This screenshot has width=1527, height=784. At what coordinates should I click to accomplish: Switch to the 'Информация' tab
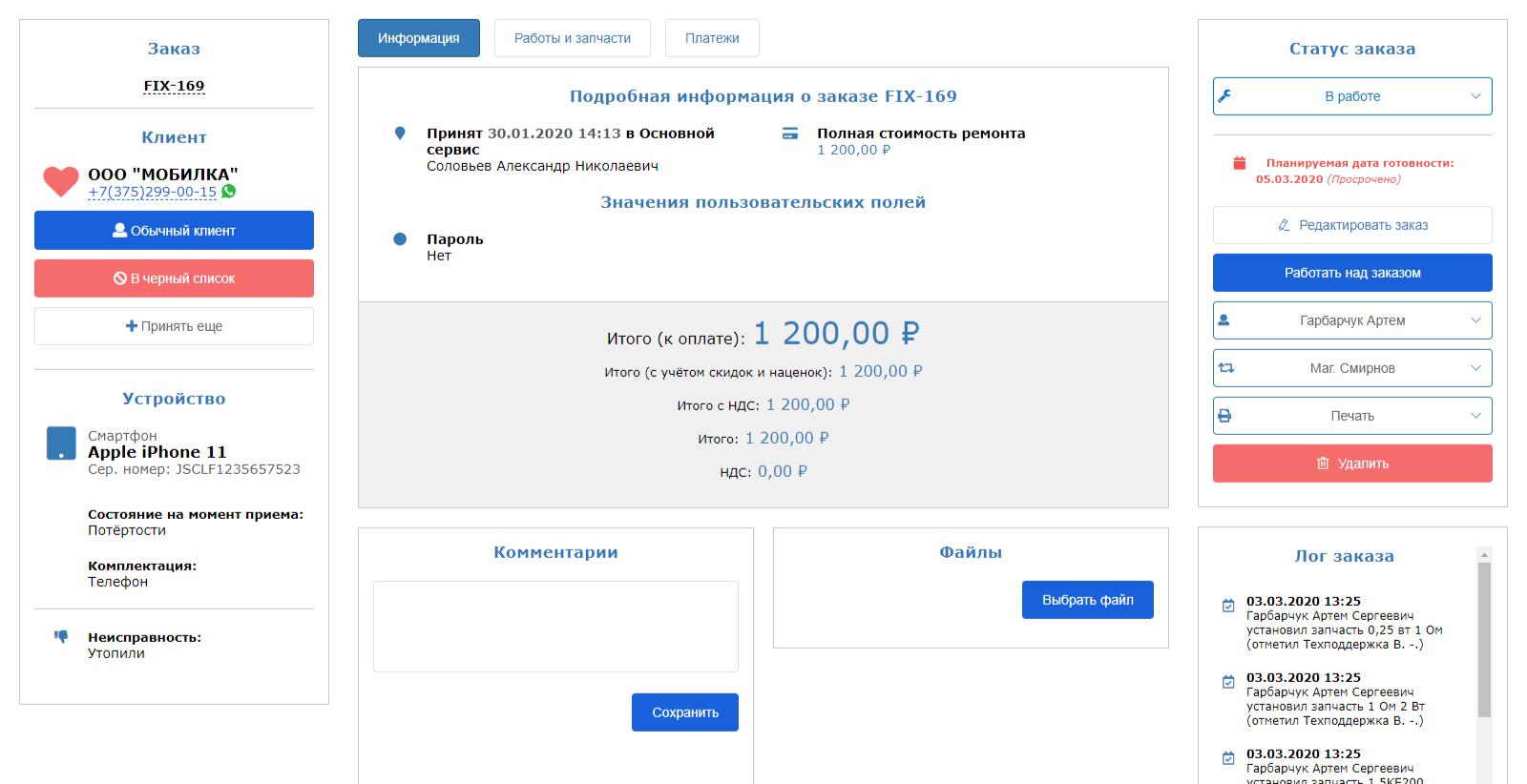click(x=419, y=38)
